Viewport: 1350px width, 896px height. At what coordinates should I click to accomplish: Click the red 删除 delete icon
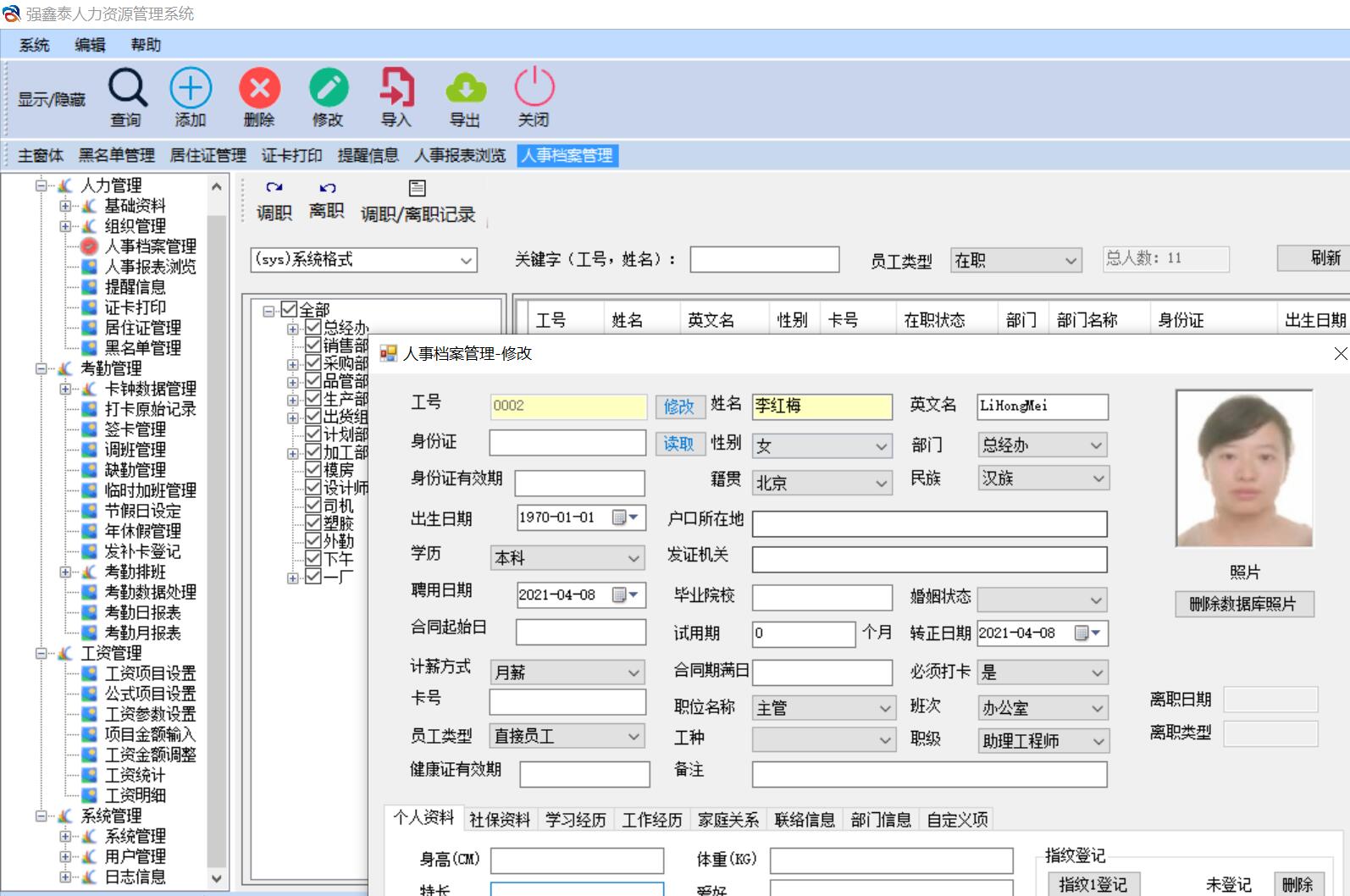point(259,88)
